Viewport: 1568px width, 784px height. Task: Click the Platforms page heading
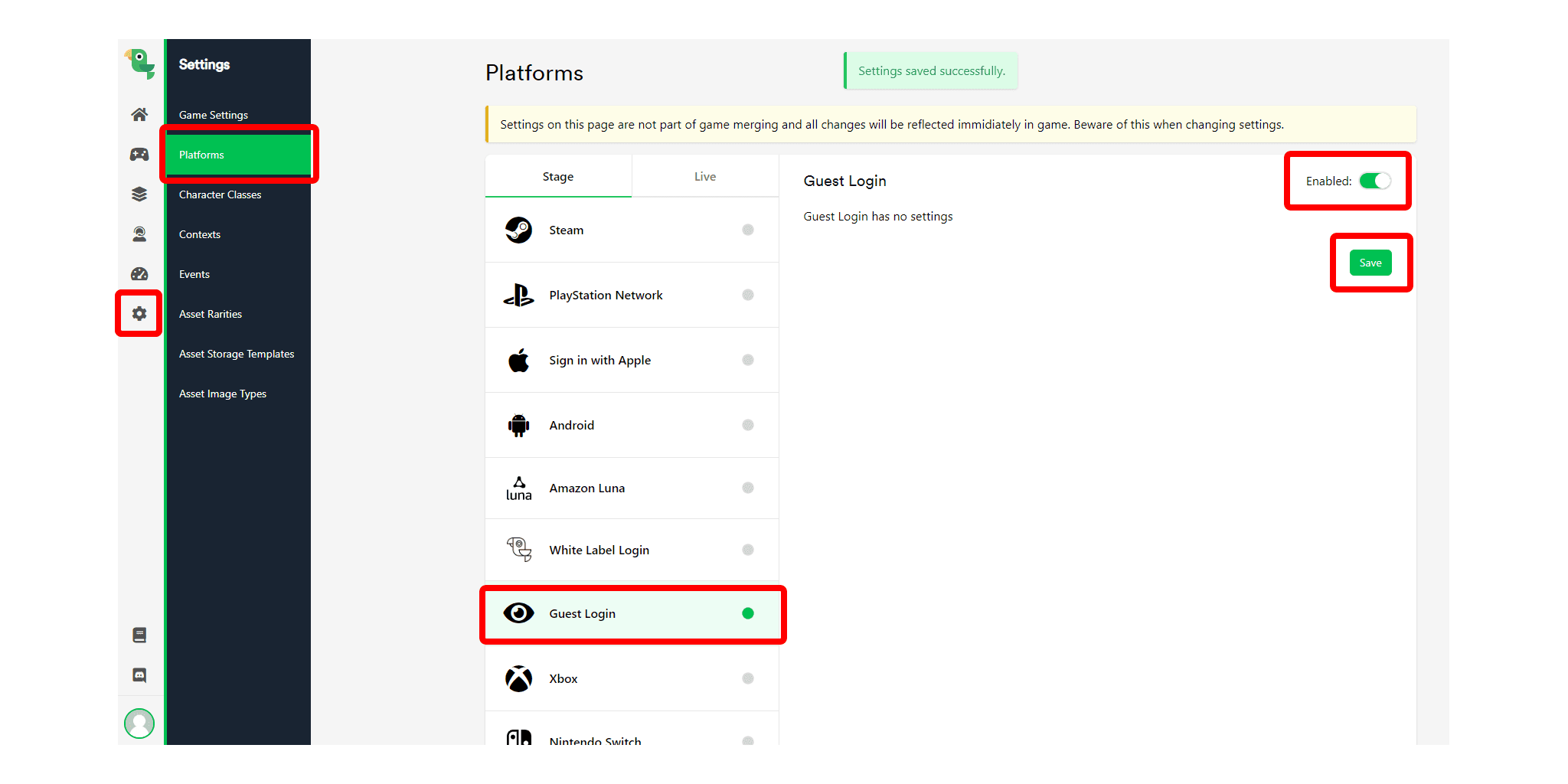[x=534, y=73]
